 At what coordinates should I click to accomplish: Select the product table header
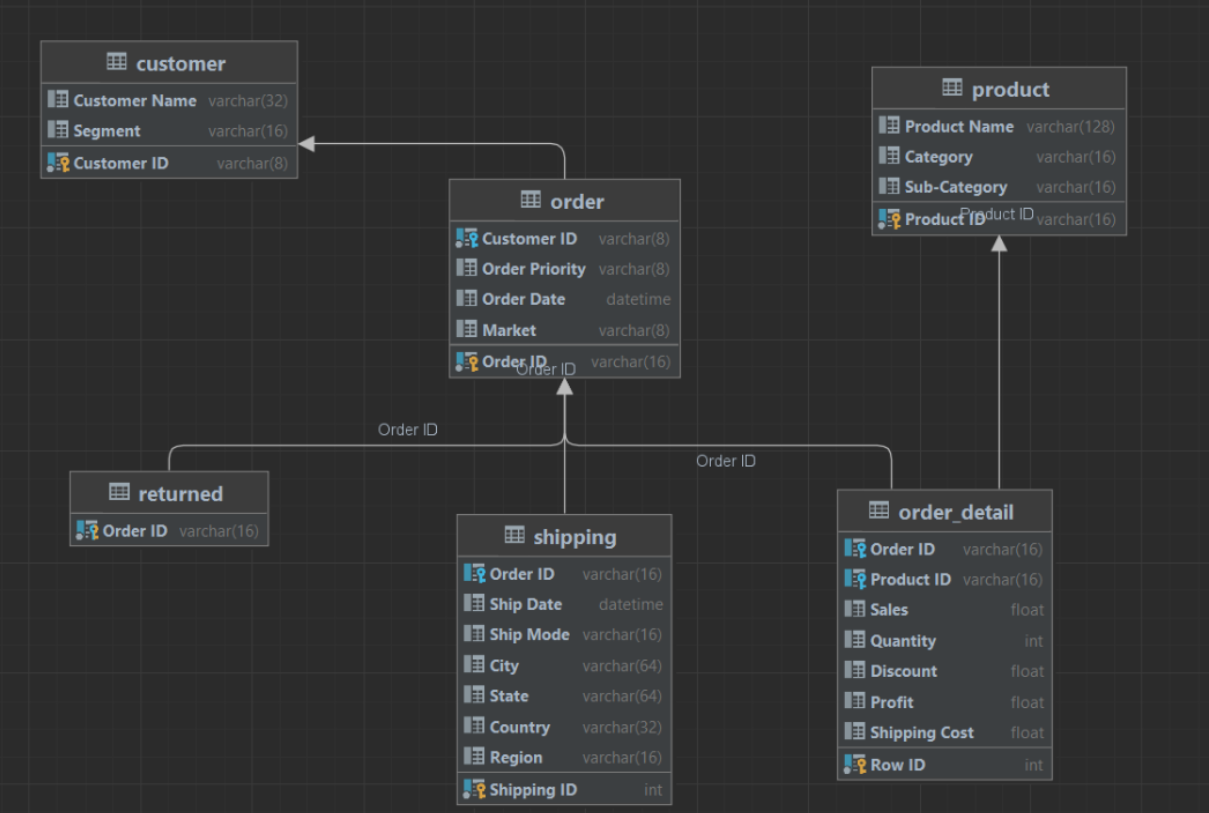1011,88
